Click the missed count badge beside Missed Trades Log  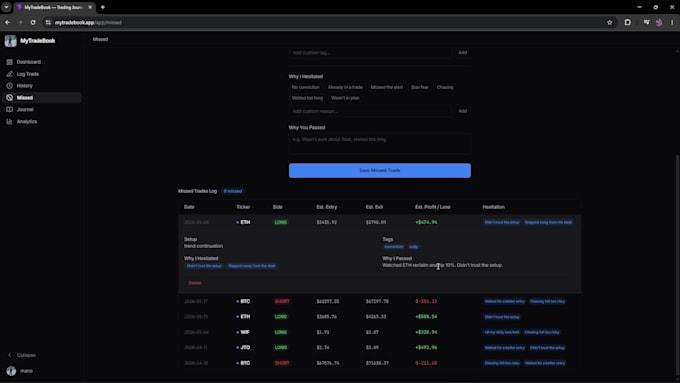click(233, 191)
